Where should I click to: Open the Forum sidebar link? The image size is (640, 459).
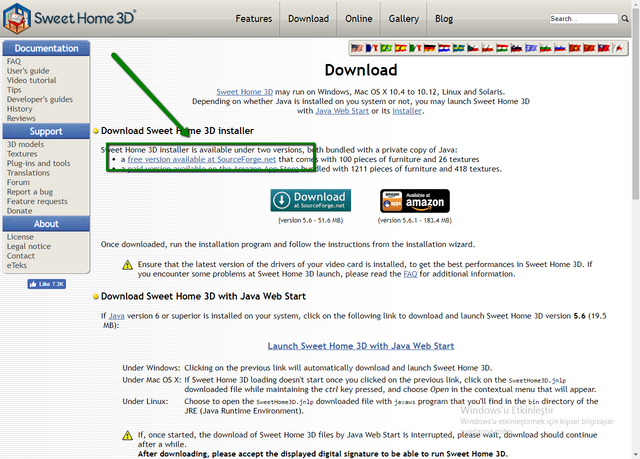pyautogui.click(x=18, y=182)
